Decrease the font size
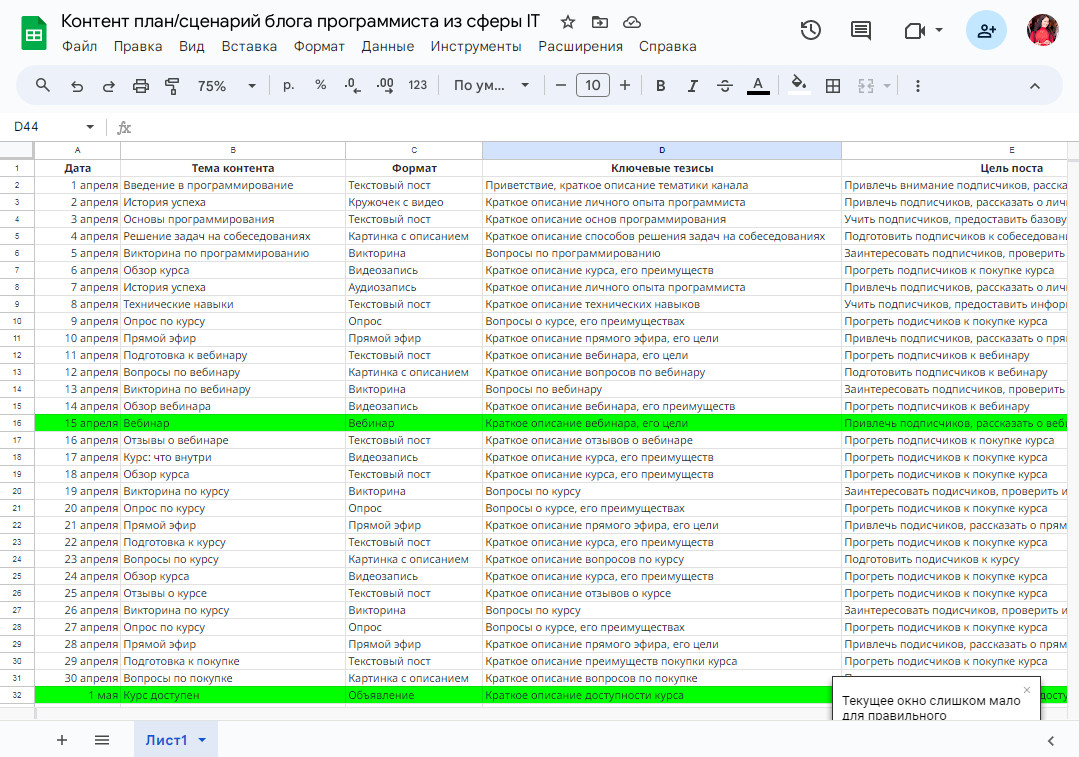The image size is (1079, 757). 561,85
